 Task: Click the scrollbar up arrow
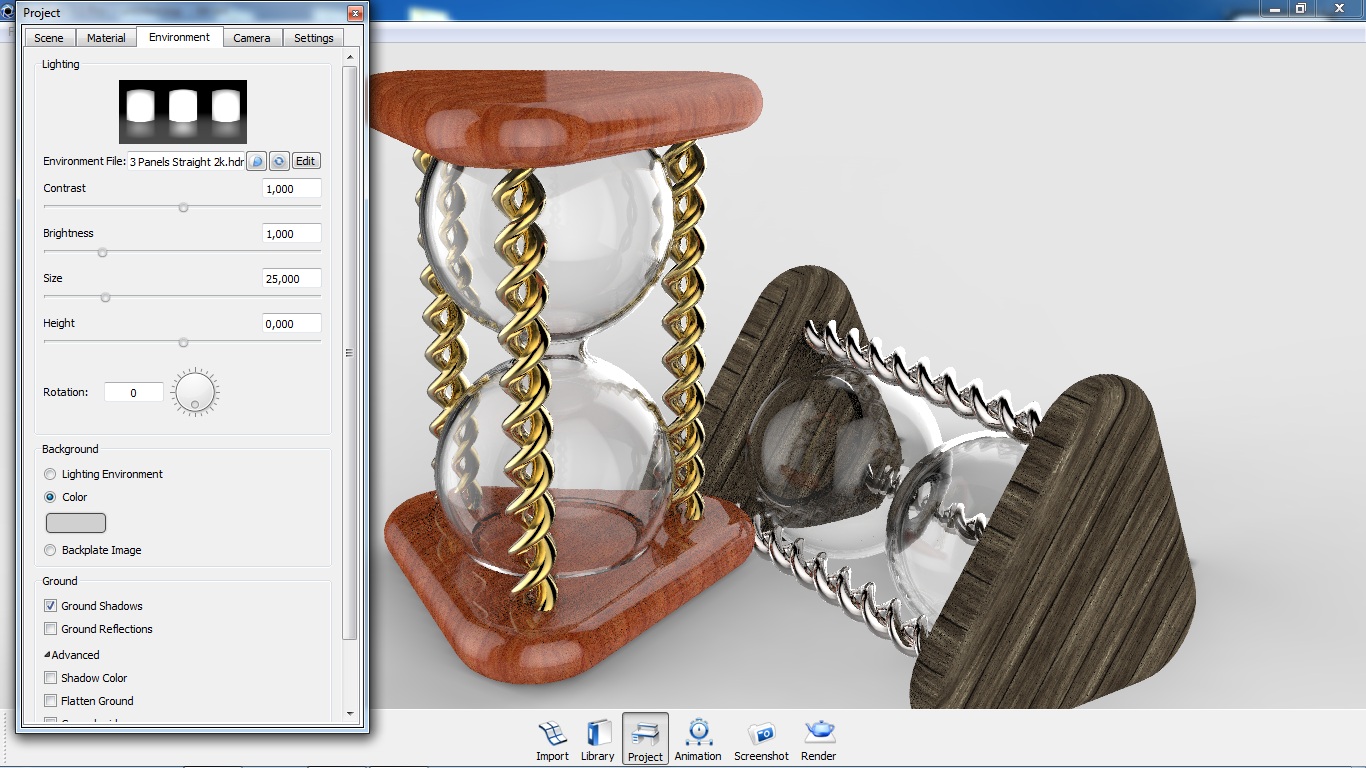[349, 58]
